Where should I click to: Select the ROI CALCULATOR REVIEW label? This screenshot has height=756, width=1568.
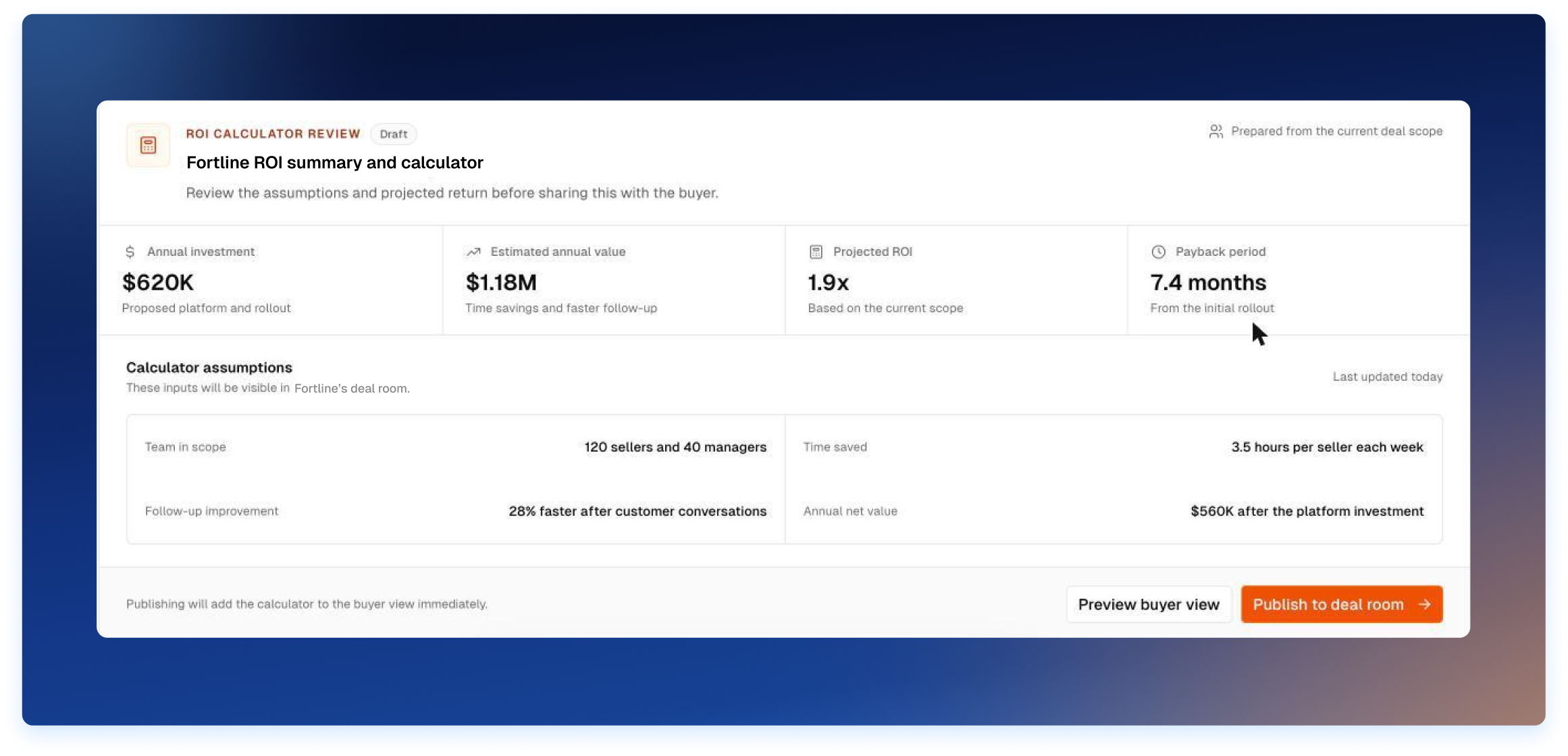point(273,134)
